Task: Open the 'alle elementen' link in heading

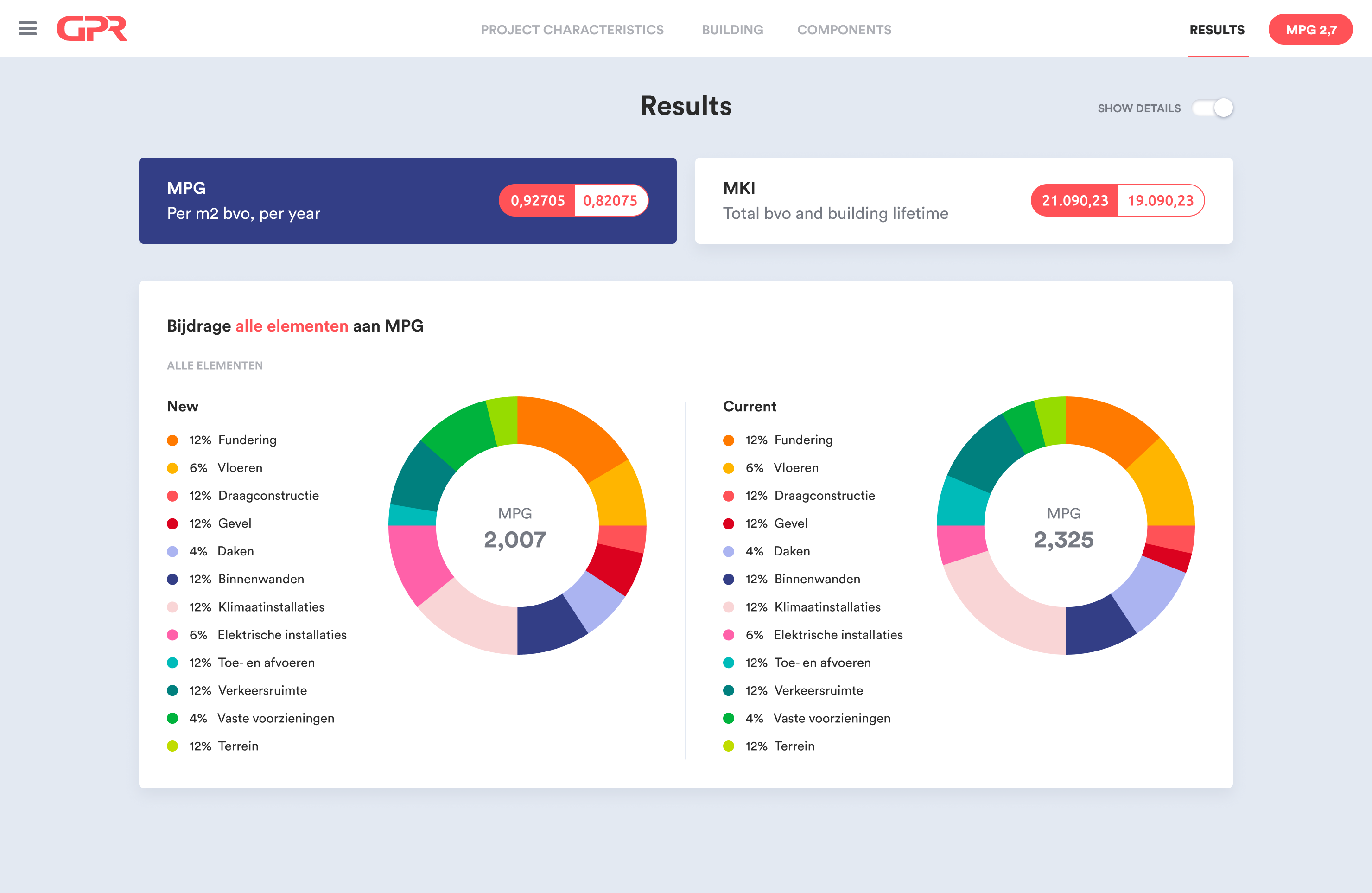Action: (292, 326)
